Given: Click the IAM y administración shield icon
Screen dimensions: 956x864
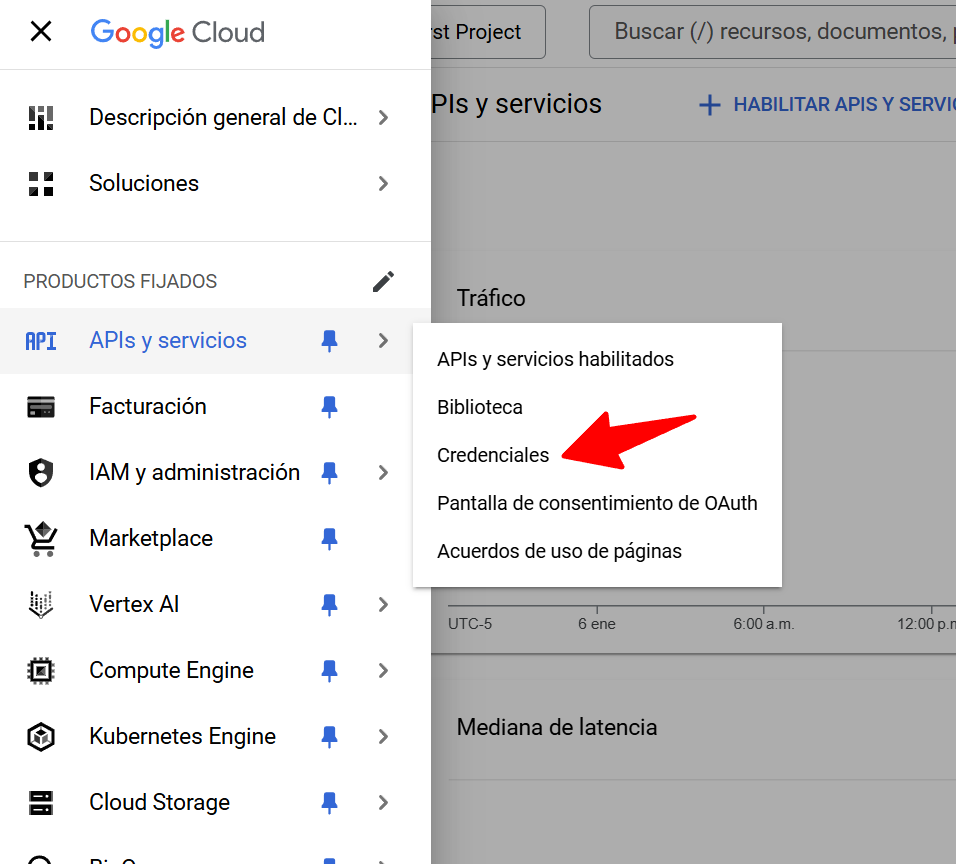Looking at the screenshot, I should coord(41,473).
